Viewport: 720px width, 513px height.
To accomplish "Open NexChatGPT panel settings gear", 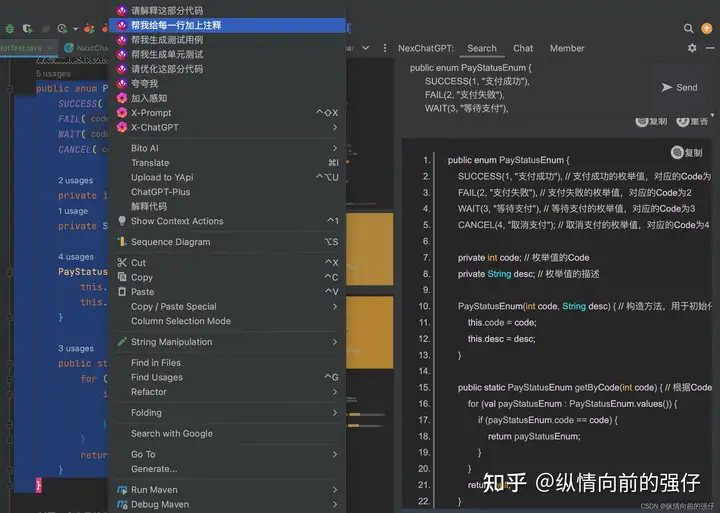I will click(x=692, y=48).
